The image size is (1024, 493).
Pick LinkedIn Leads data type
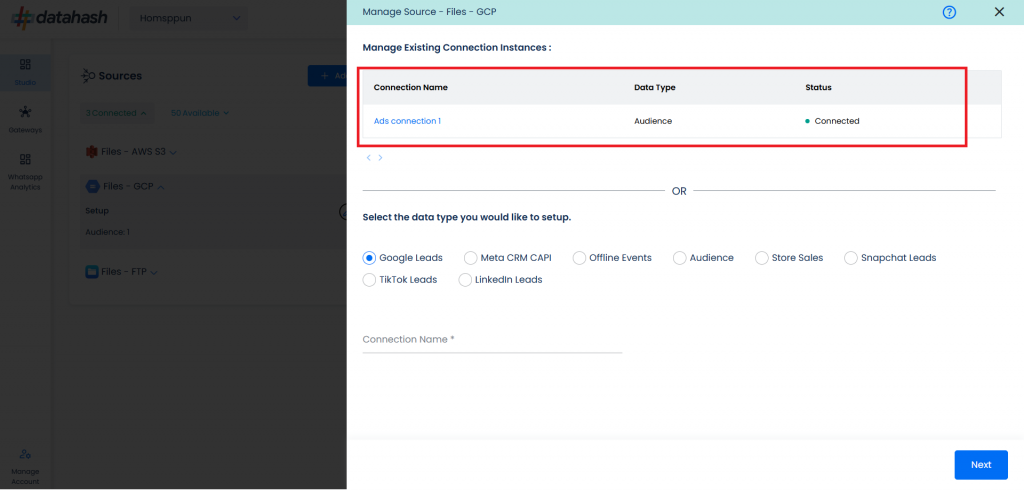(465, 279)
